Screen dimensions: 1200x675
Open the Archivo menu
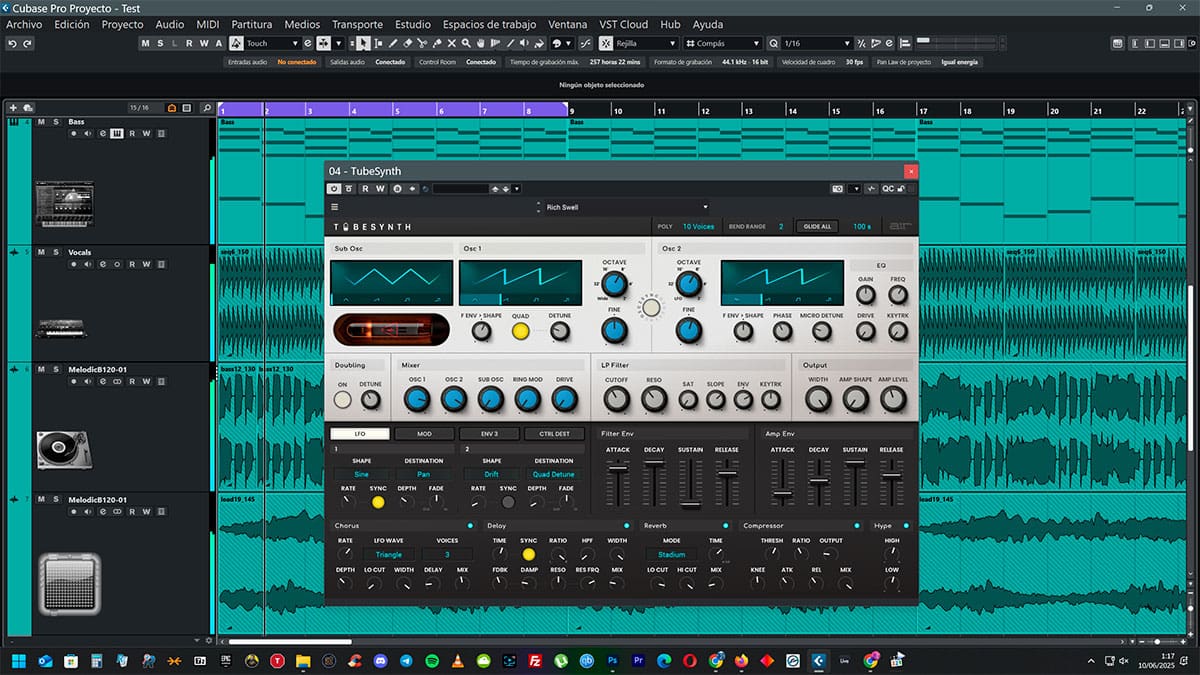point(24,24)
